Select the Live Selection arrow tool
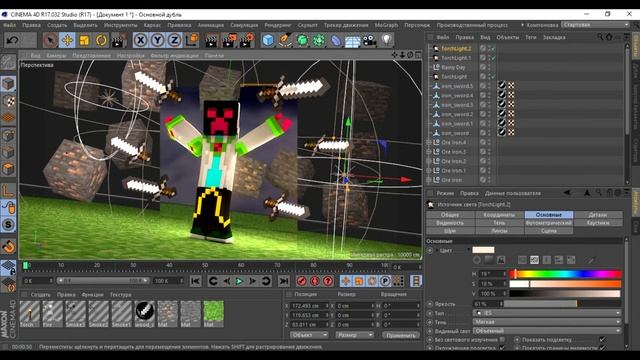This screenshot has width=640, height=360. pyautogui.click(x=50, y=40)
